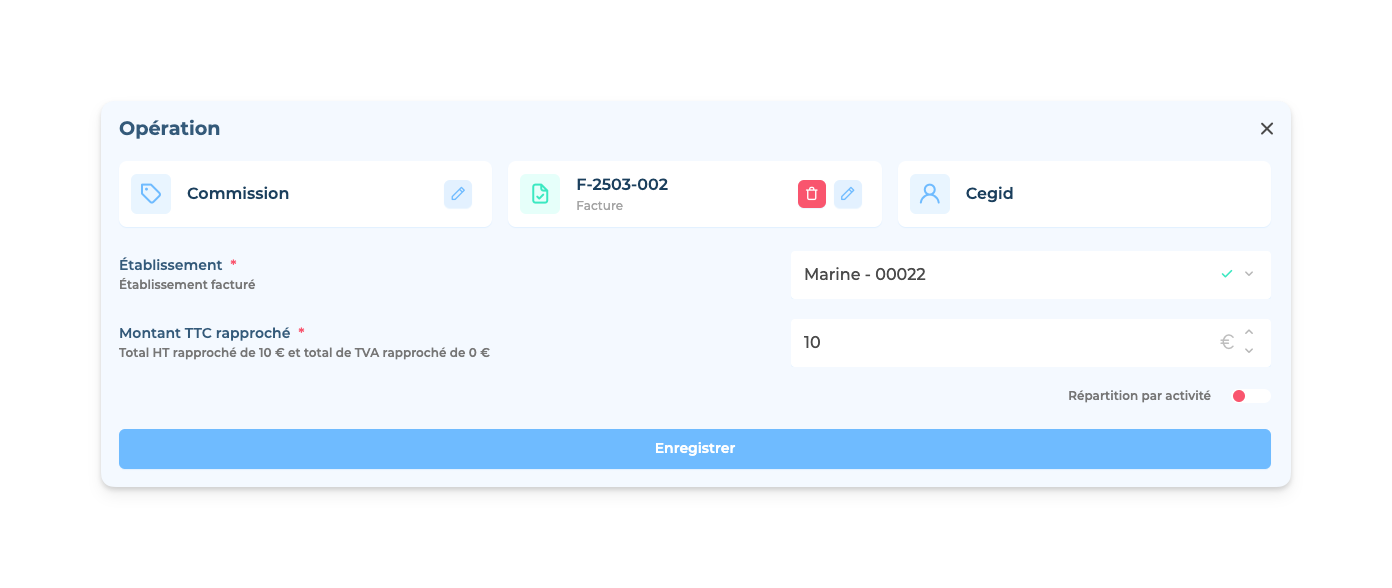
Task: Select the F-2503-002 Facture card
Action: click(x=695, y=194)
